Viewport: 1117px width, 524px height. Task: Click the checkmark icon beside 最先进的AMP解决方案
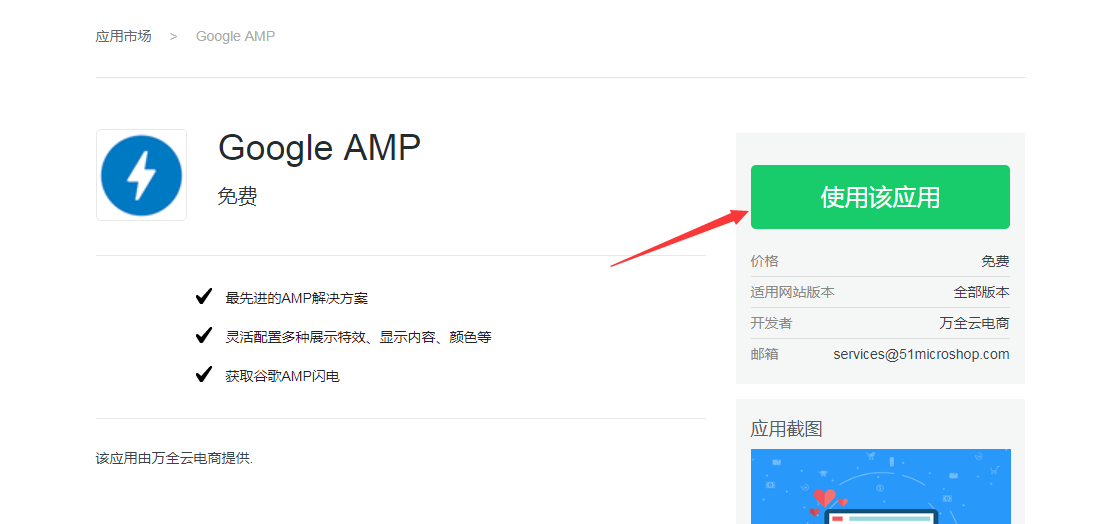[x=204, y=296]
